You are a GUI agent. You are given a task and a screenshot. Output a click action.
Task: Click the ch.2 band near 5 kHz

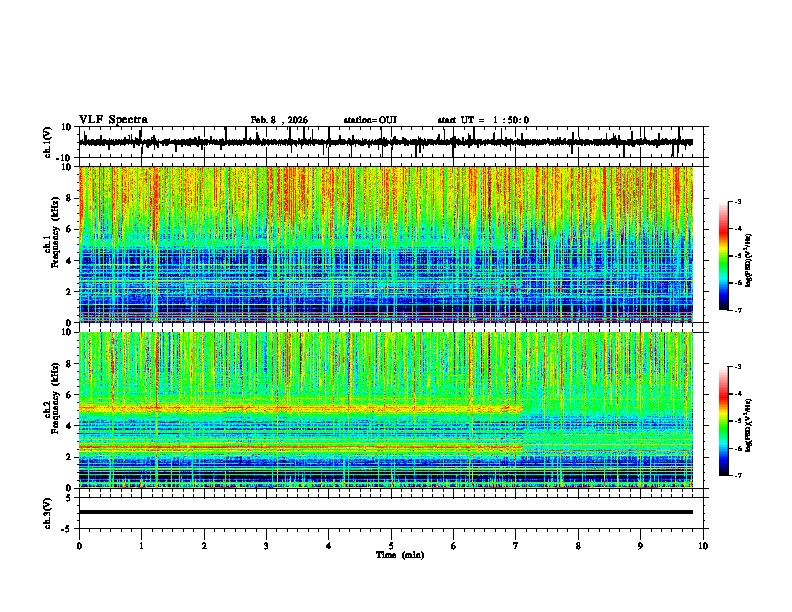pos(301,408)
